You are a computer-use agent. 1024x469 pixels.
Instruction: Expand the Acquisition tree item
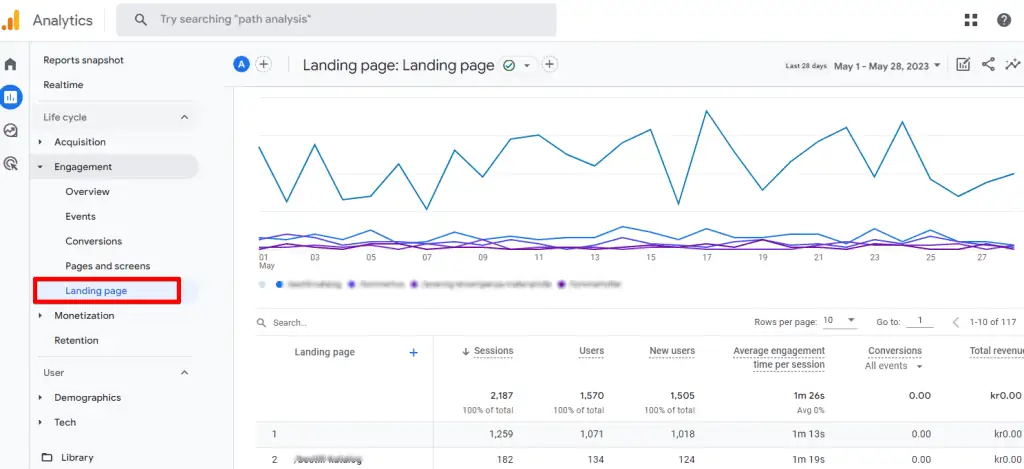click(x=40, y=142)
